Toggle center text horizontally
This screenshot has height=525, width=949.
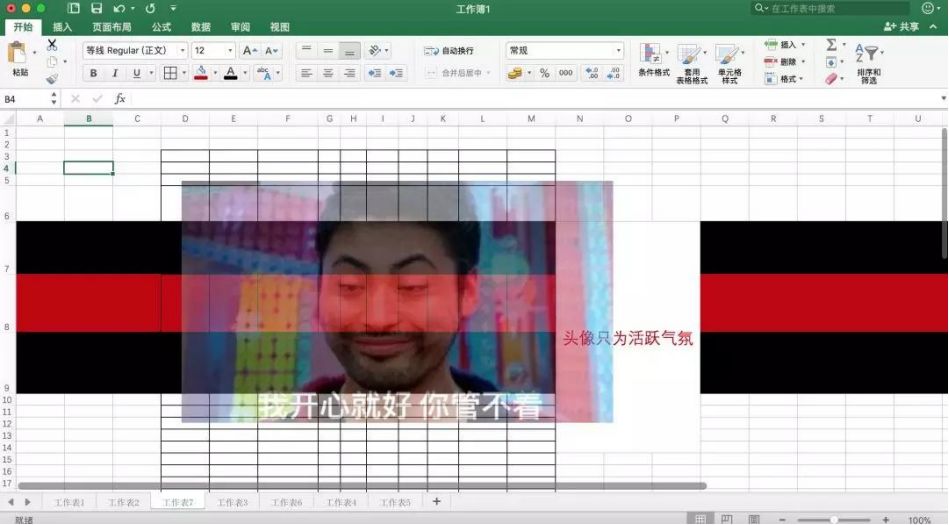(x=328, y=73)
